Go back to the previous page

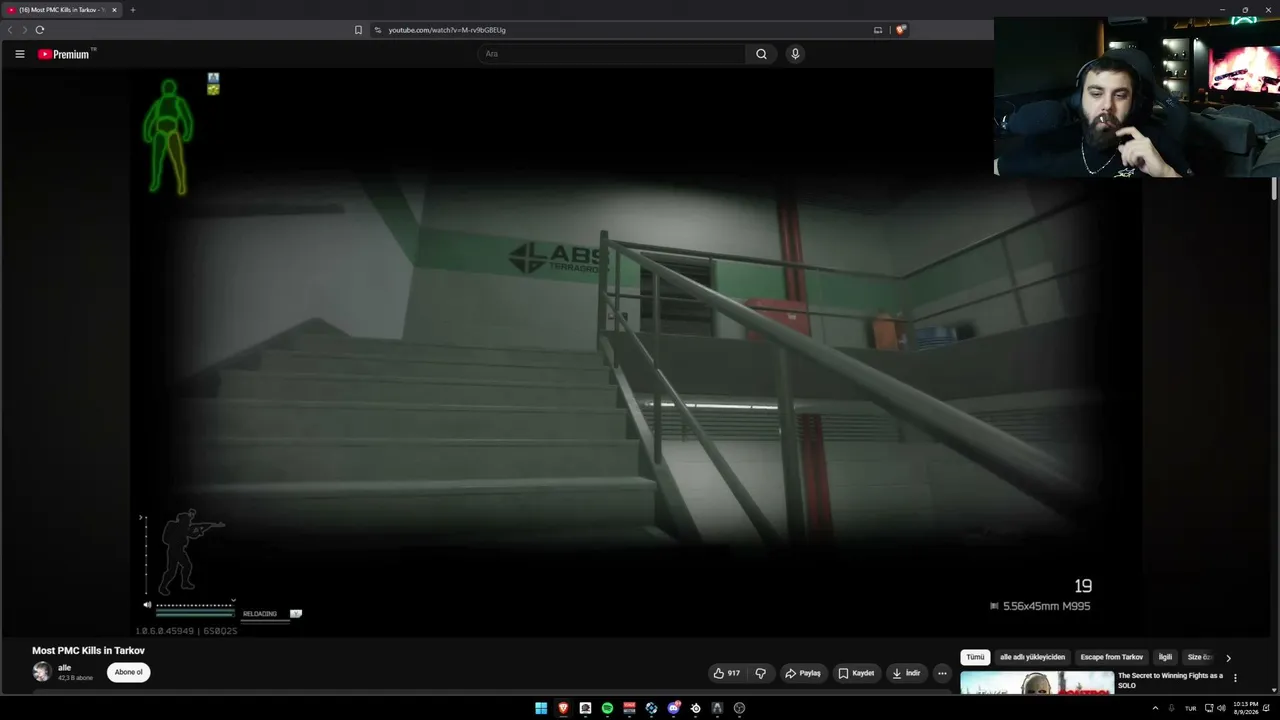point(10,30)
